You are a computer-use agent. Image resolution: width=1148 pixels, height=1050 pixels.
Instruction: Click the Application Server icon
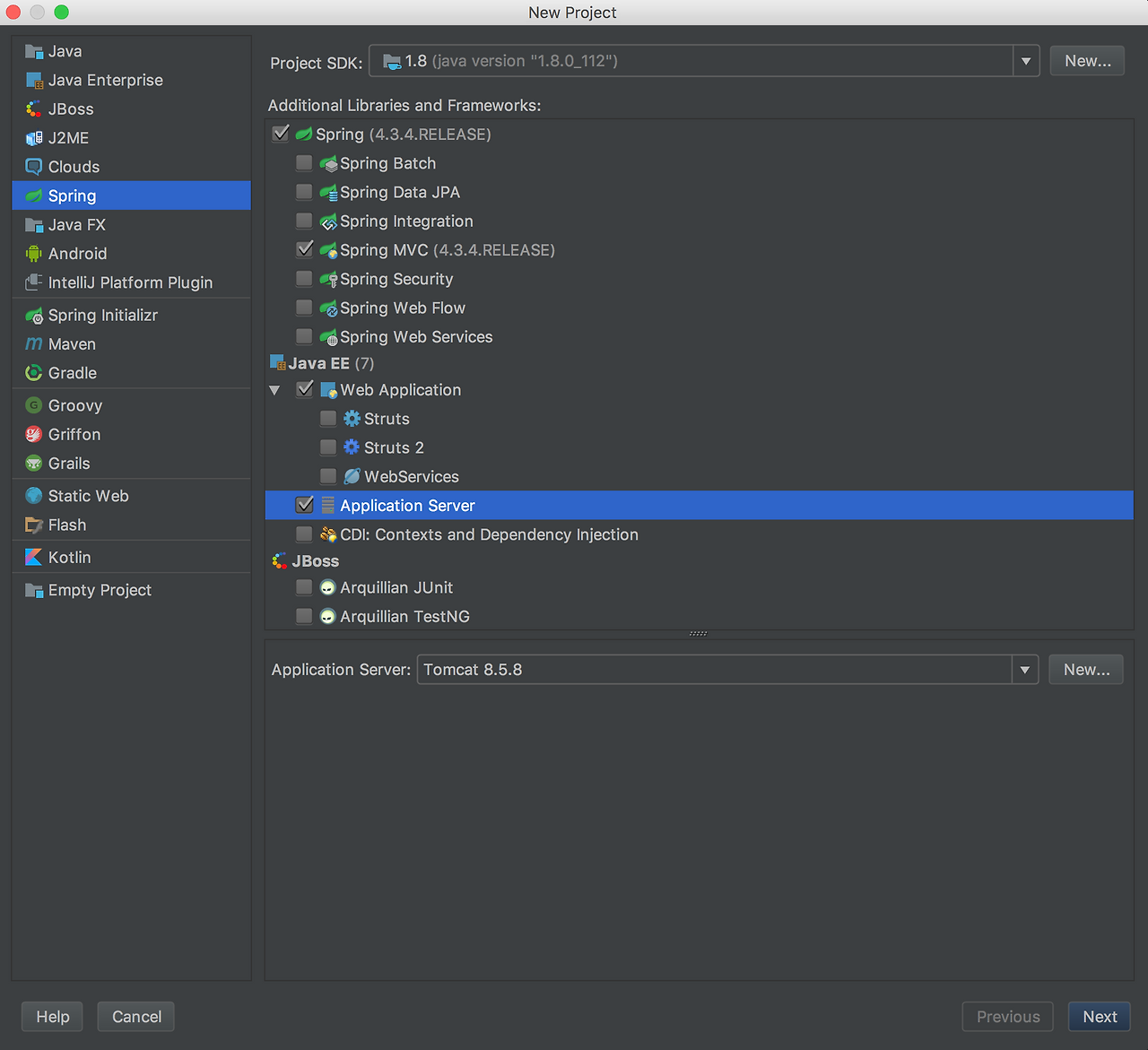(328, 506)
